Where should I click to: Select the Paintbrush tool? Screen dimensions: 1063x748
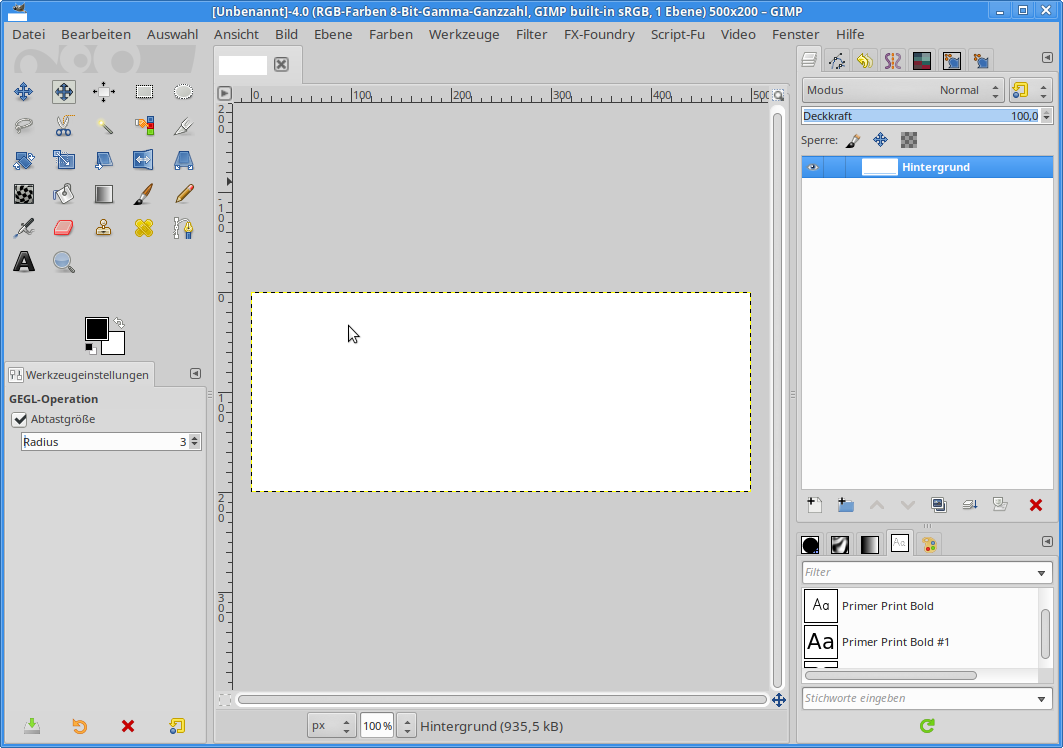pyautogui.click(x=144, y=193)
